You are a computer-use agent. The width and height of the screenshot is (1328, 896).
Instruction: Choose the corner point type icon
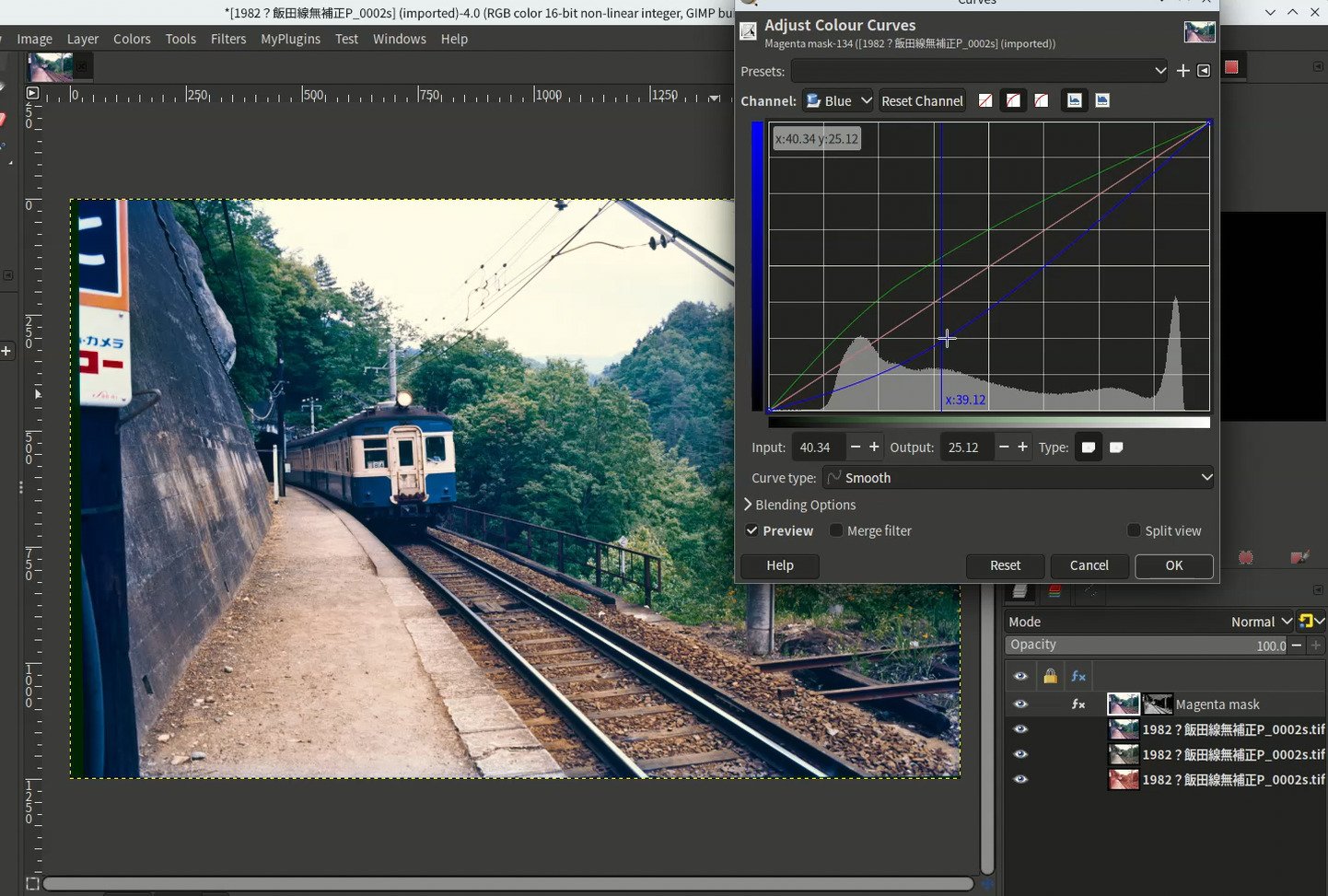pos(1116,448)
